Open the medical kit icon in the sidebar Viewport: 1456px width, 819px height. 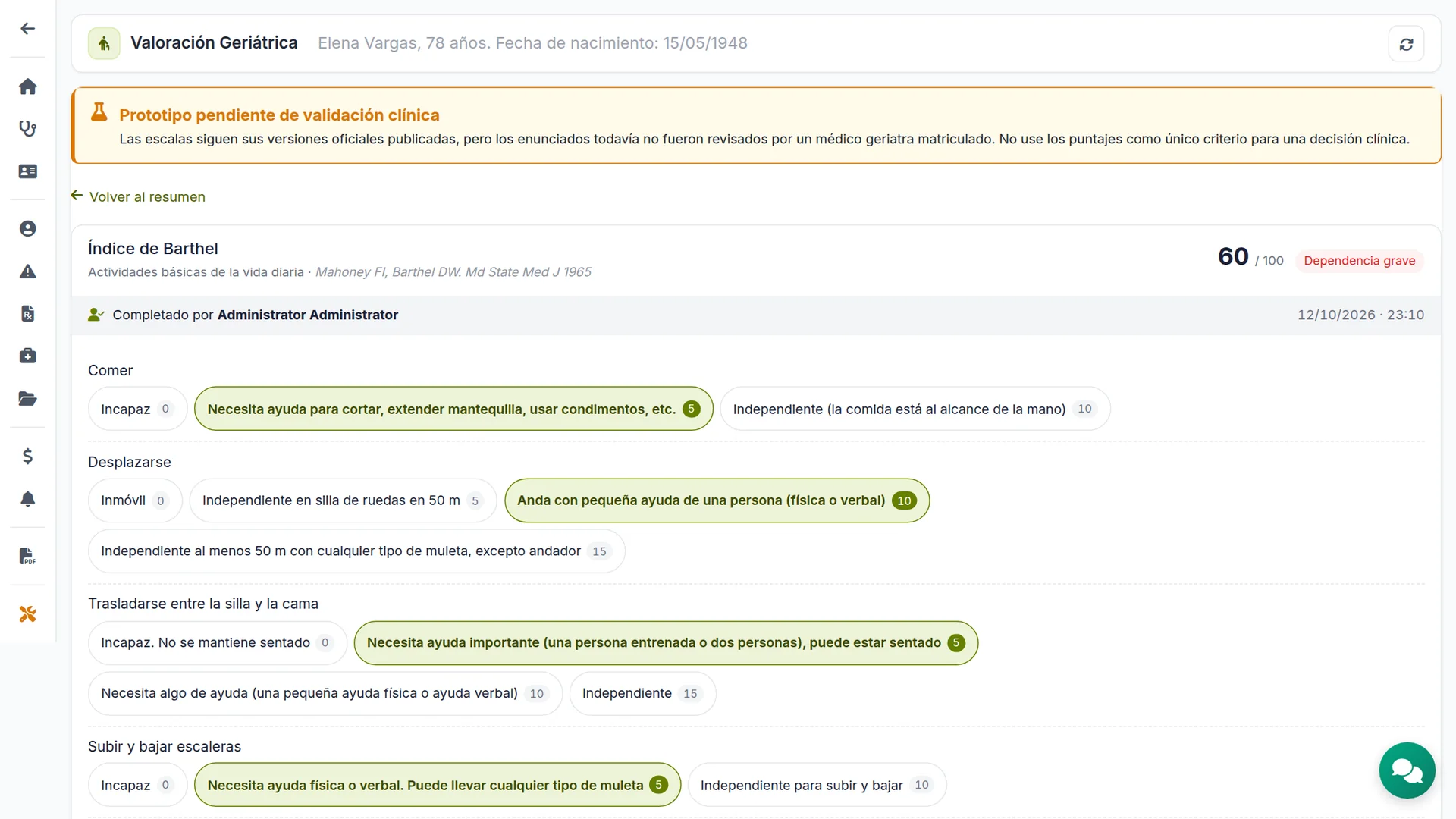28,356
